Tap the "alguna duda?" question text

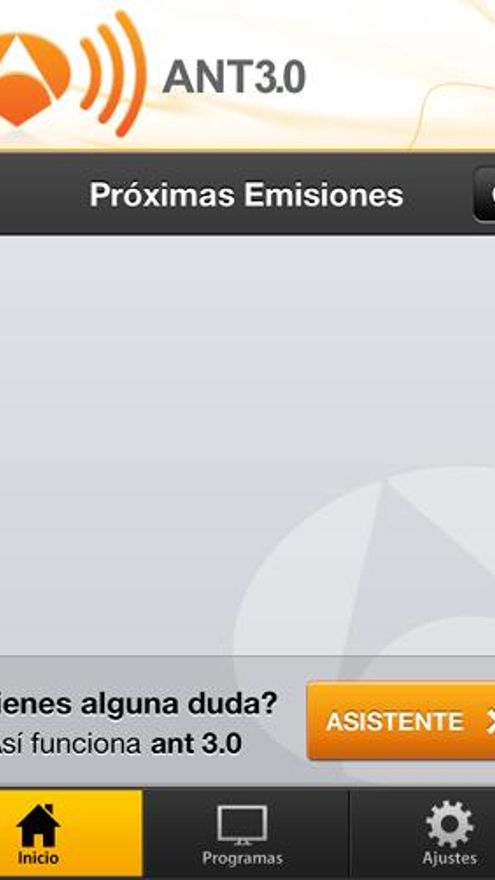(179, 704)
